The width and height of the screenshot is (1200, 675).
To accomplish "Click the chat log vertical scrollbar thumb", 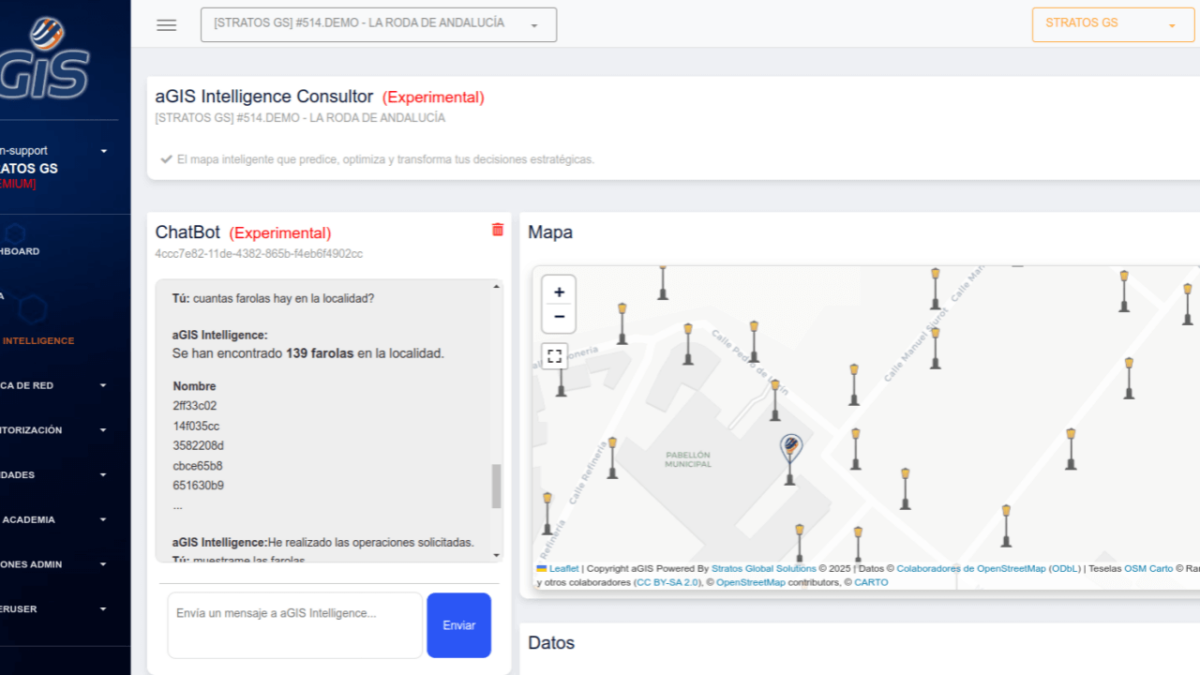I will (496, 486).
